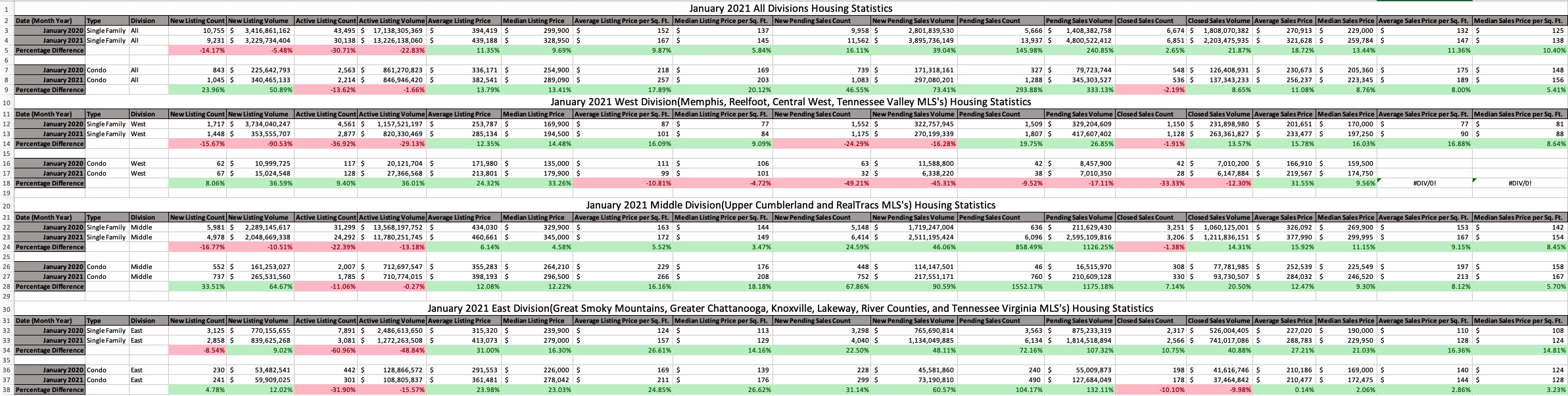
Task: Select the -49.21% percentage cell
Action: (x=822, y=184)
